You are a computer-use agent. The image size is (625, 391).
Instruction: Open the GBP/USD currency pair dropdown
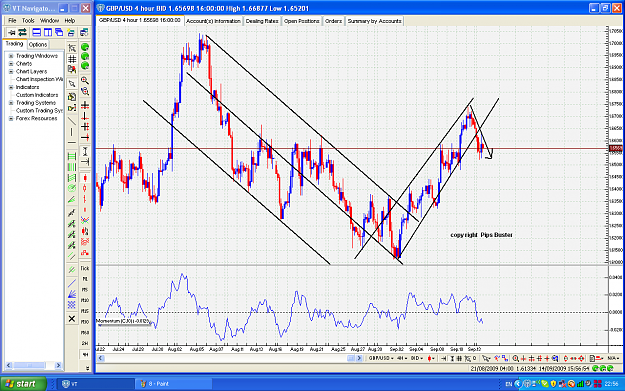[380, 358]
